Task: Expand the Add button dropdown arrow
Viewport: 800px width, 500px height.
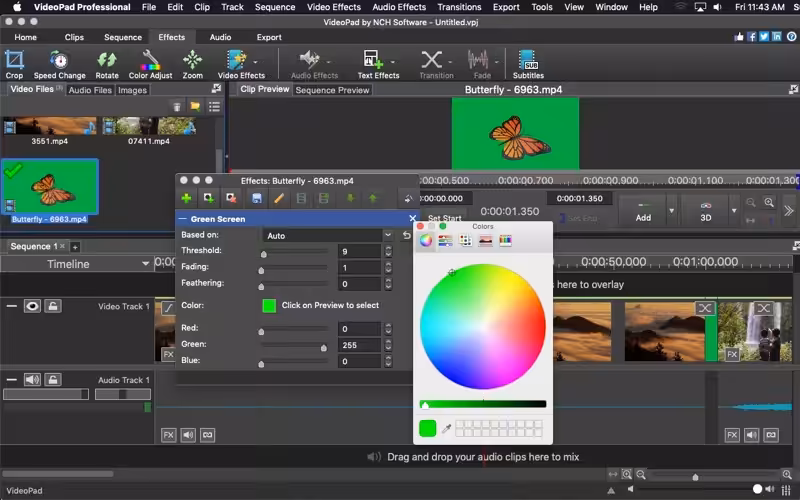Action: [x=671, y=211]
